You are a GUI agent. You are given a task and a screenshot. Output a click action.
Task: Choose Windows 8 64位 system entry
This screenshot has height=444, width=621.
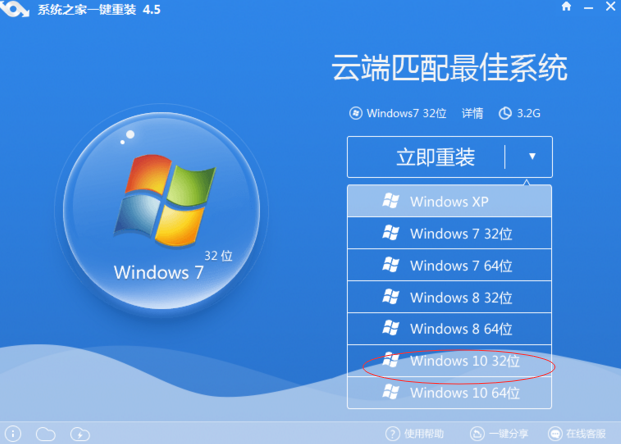[x=449, y=329]
